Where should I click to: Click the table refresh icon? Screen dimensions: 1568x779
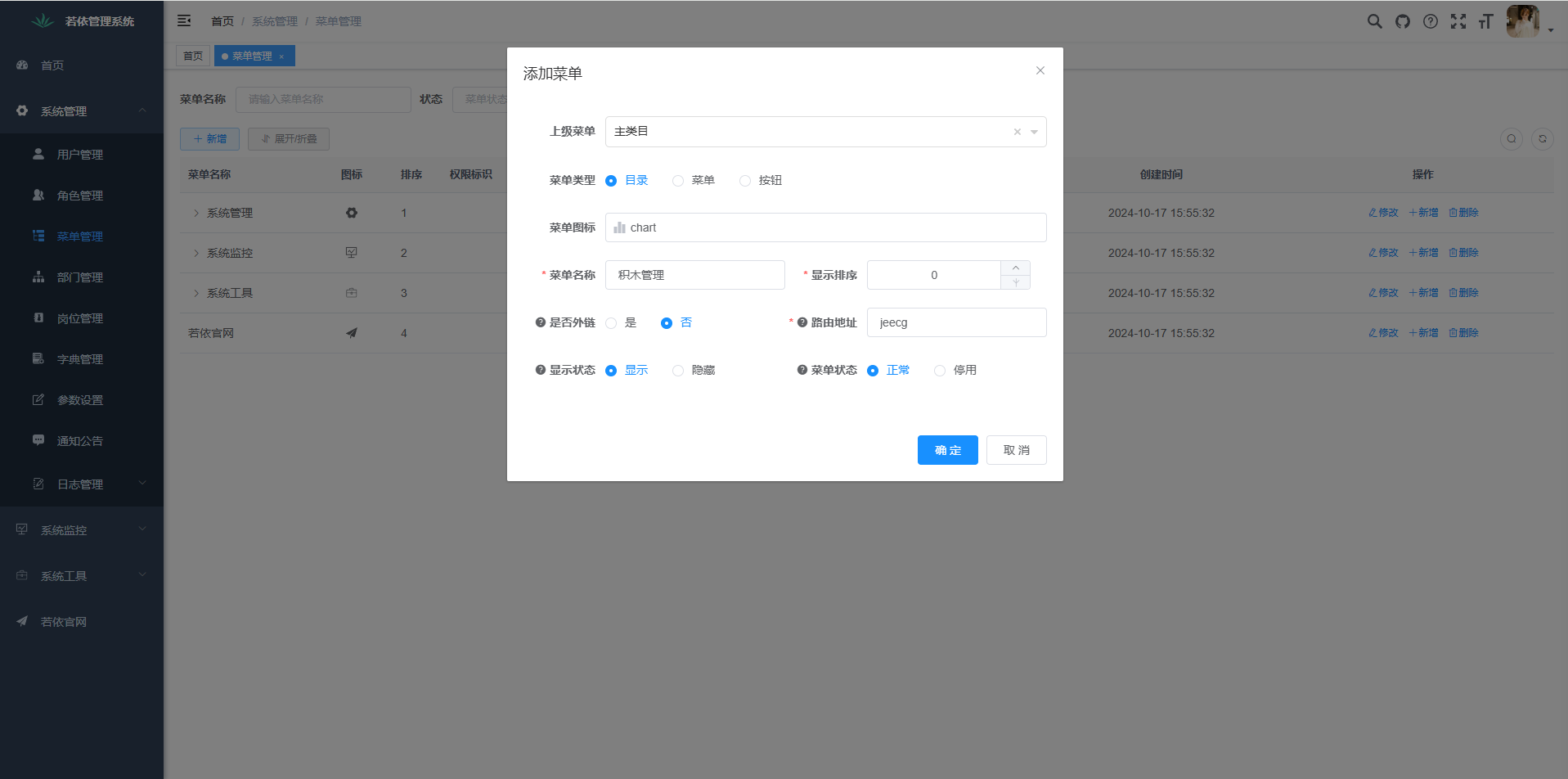1543,138
